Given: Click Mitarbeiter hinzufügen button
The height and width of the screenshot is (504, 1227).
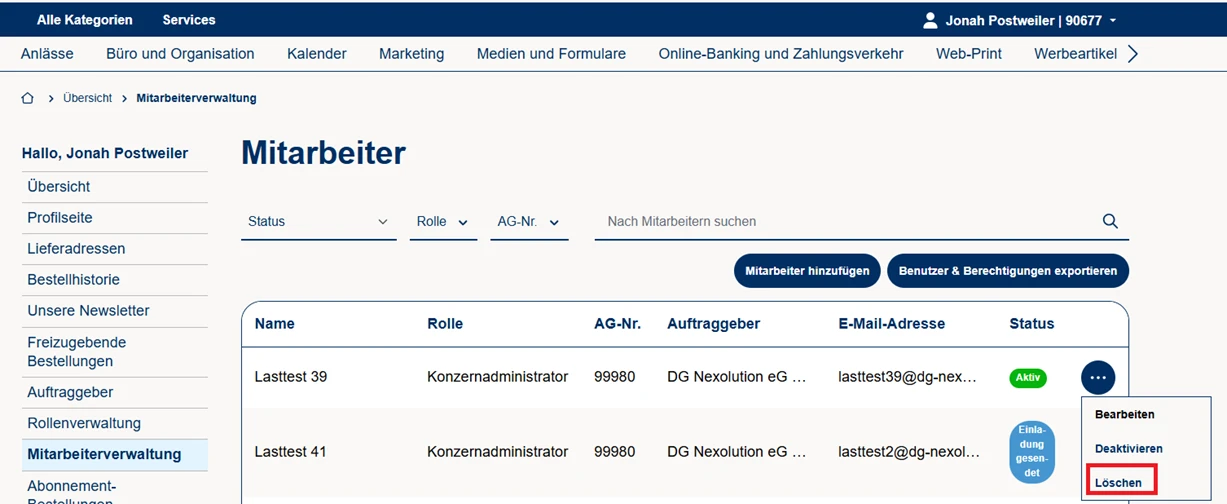Looking at the screenshot, I should (x=807, y=271).
